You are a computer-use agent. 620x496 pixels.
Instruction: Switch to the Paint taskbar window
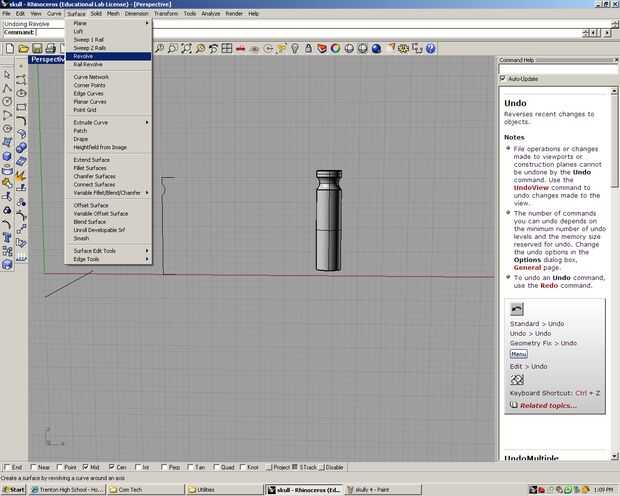point(383,490)
